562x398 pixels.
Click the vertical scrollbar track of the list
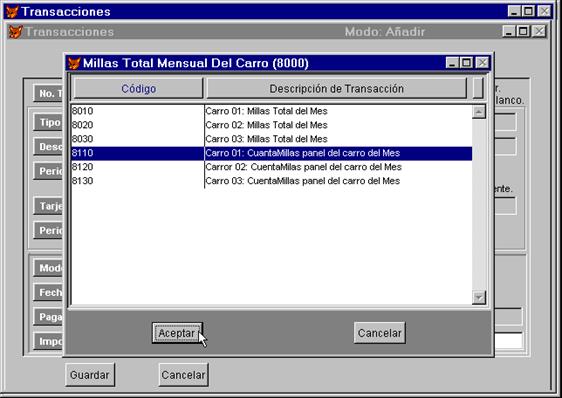coord(479,204)
